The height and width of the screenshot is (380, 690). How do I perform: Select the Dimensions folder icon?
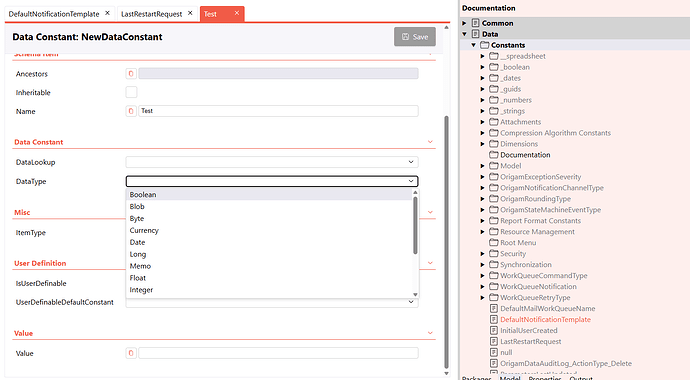tap(494, 144)
